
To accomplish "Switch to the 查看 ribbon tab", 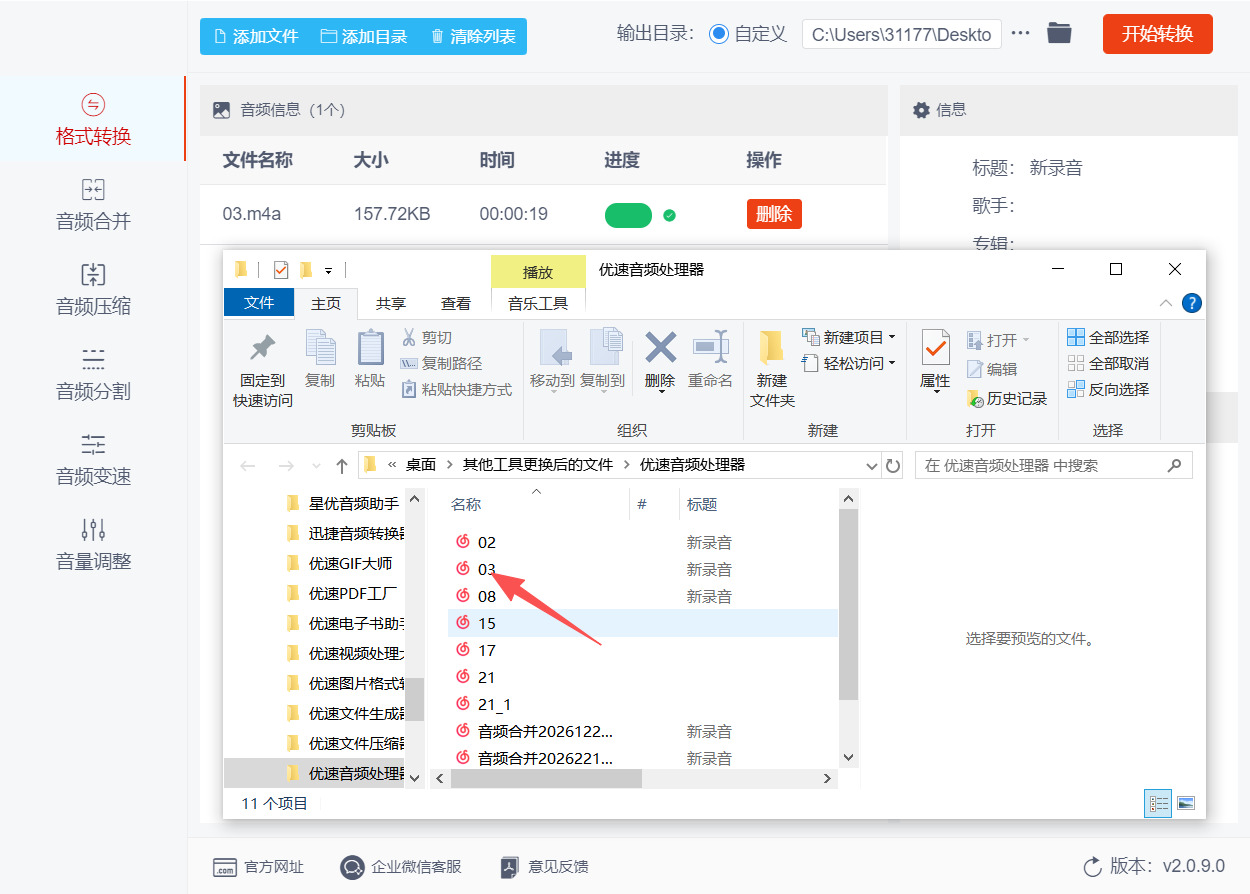I will pos(456,303).
